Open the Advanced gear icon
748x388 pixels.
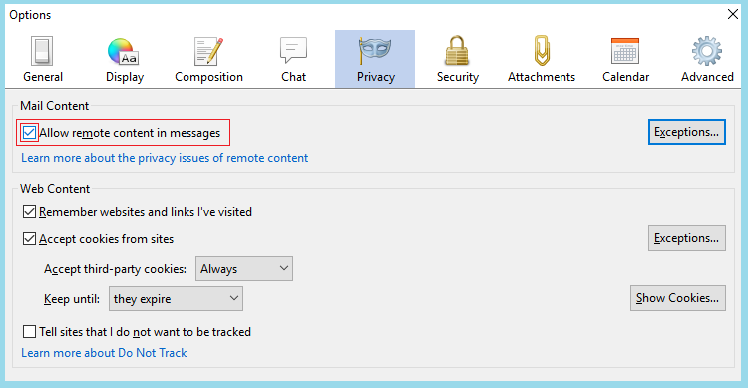tap(706, 51)
